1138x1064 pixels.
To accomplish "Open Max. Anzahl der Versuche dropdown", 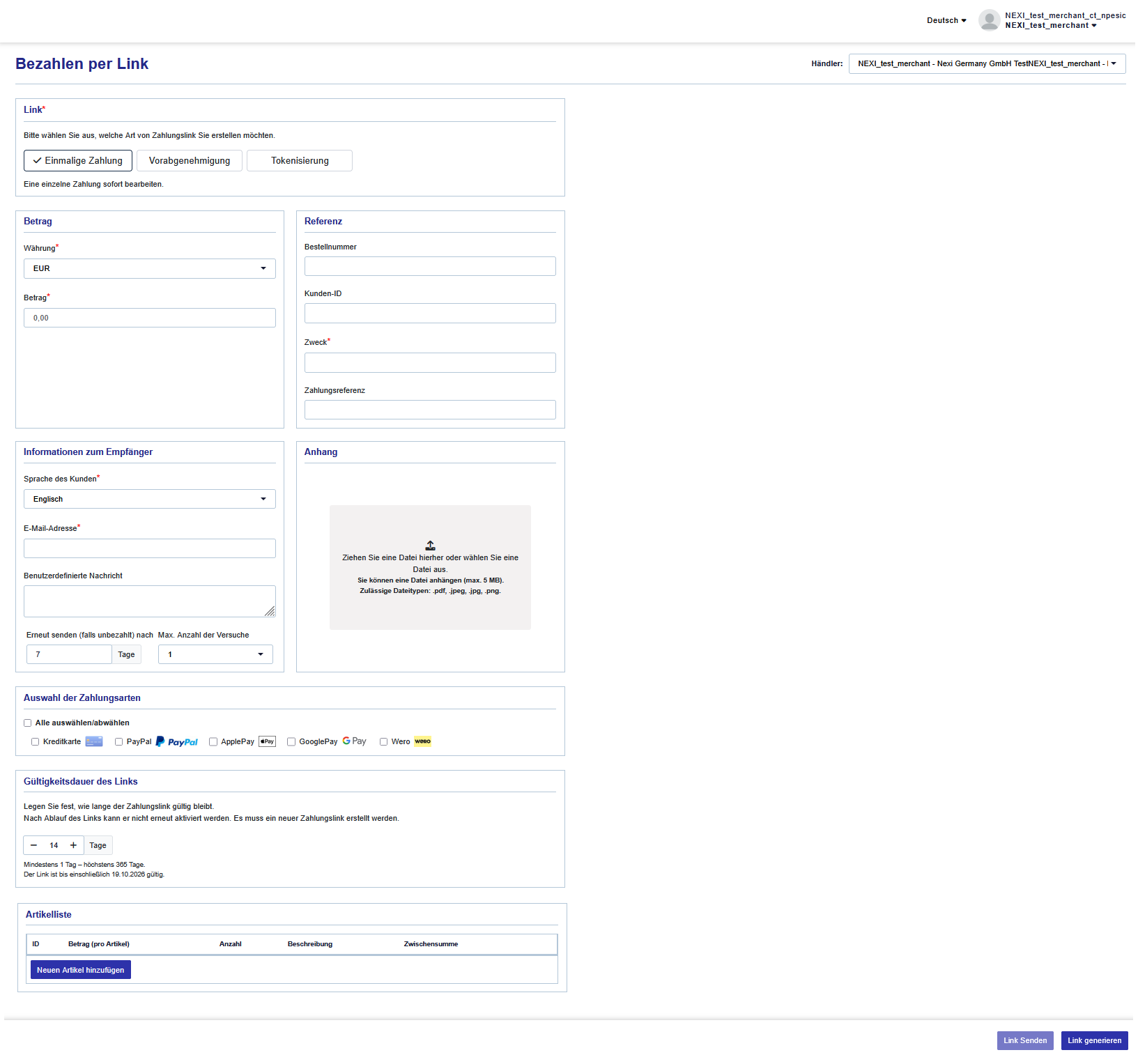I will tap(215, 654).
